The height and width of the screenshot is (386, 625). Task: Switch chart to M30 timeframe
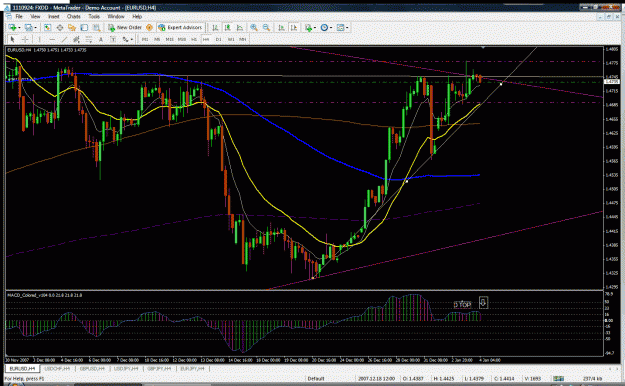(182, 39)
